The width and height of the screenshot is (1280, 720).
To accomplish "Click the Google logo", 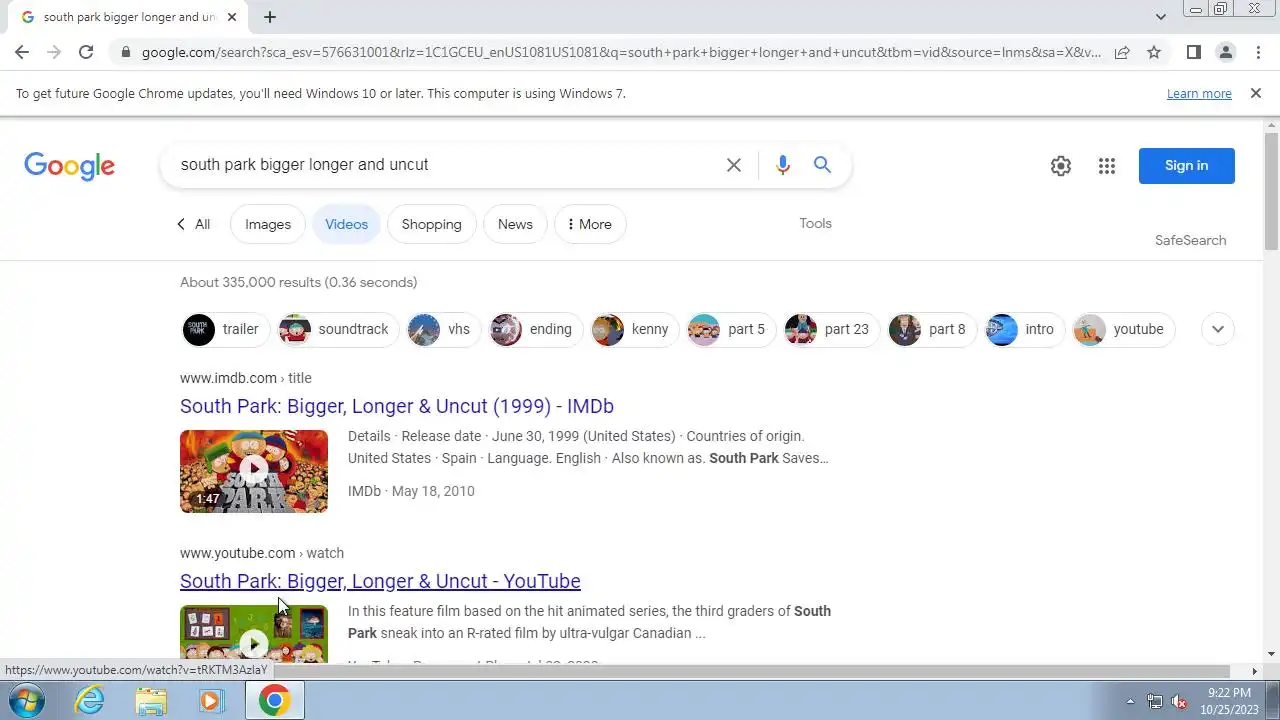I will (70, 166).
